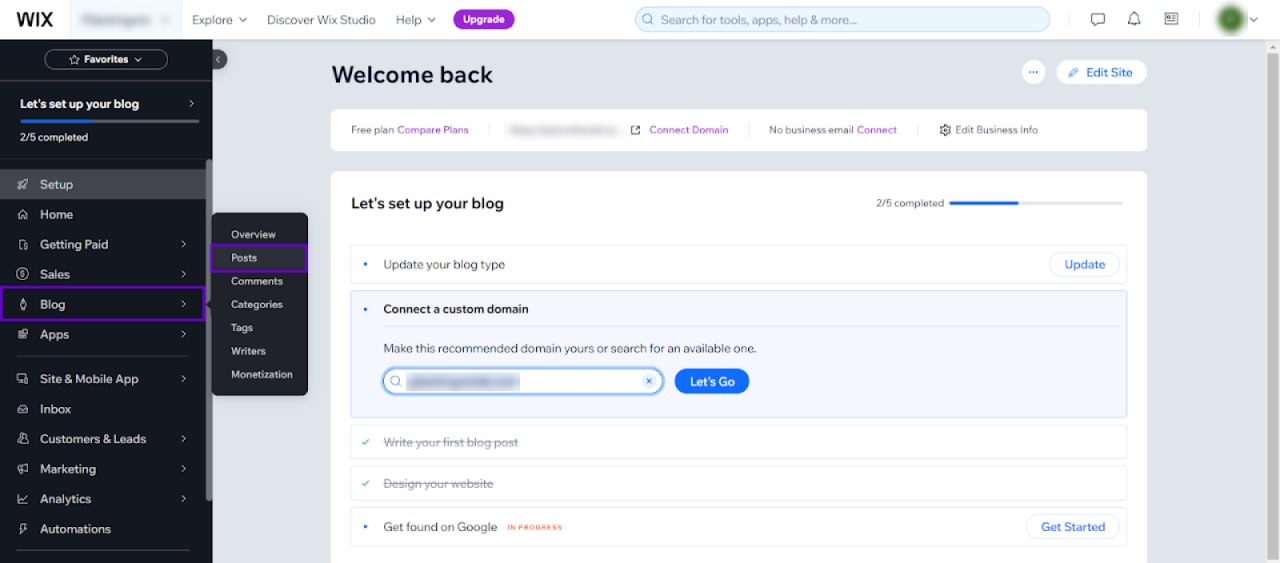1280x563 pixels.
Task: Click Get Started for Google
Action: (1073, 527)
